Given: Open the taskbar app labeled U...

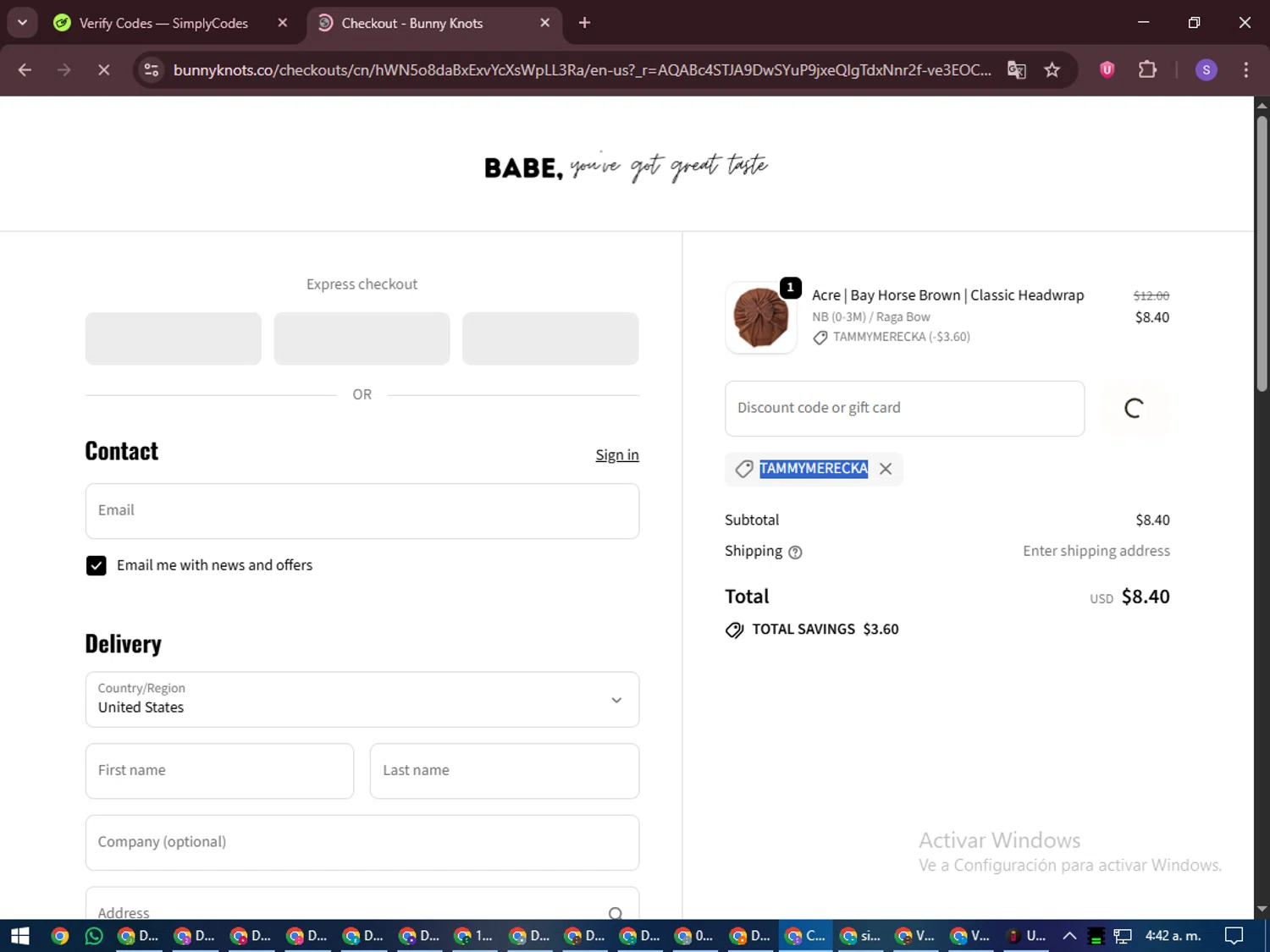Looking at the screenshot, I should point(1025,936).
